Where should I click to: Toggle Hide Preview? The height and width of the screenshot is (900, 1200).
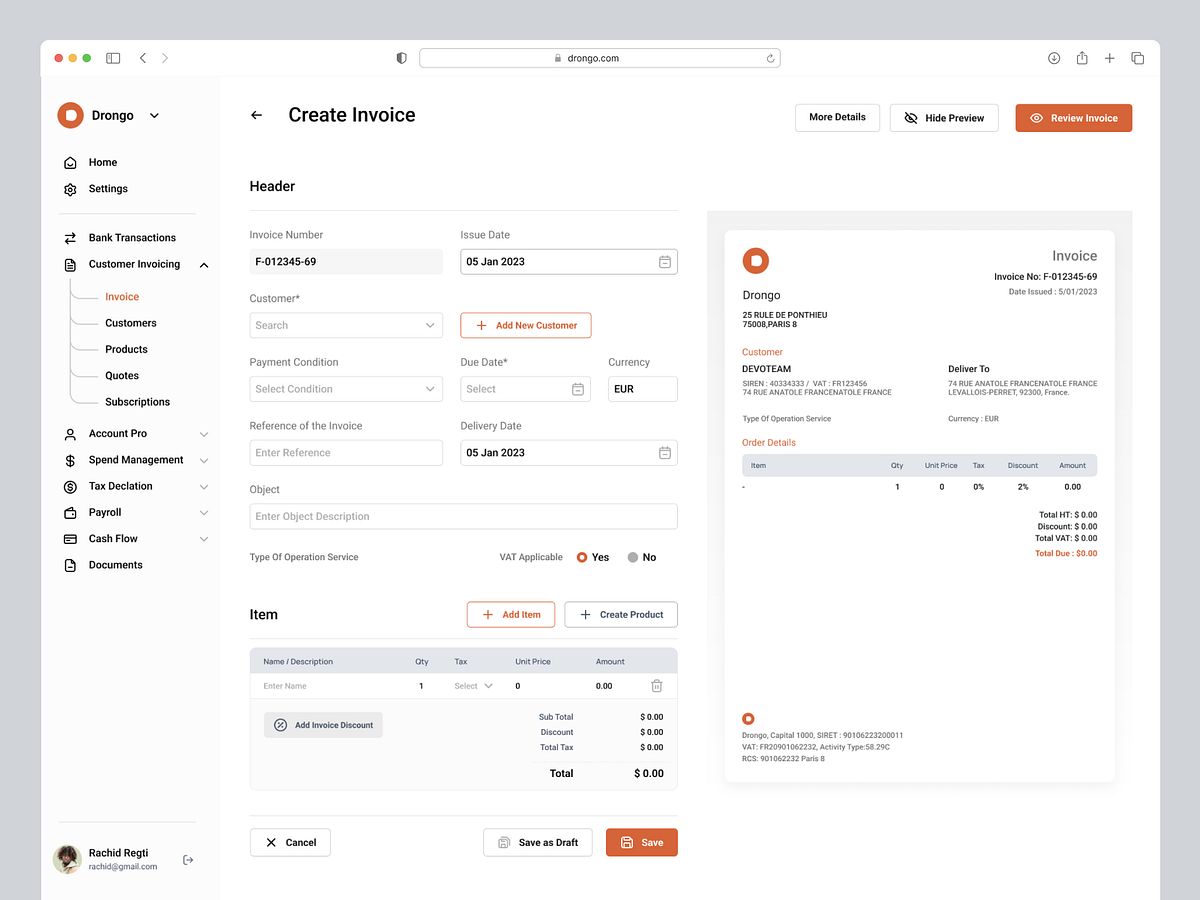943,118
